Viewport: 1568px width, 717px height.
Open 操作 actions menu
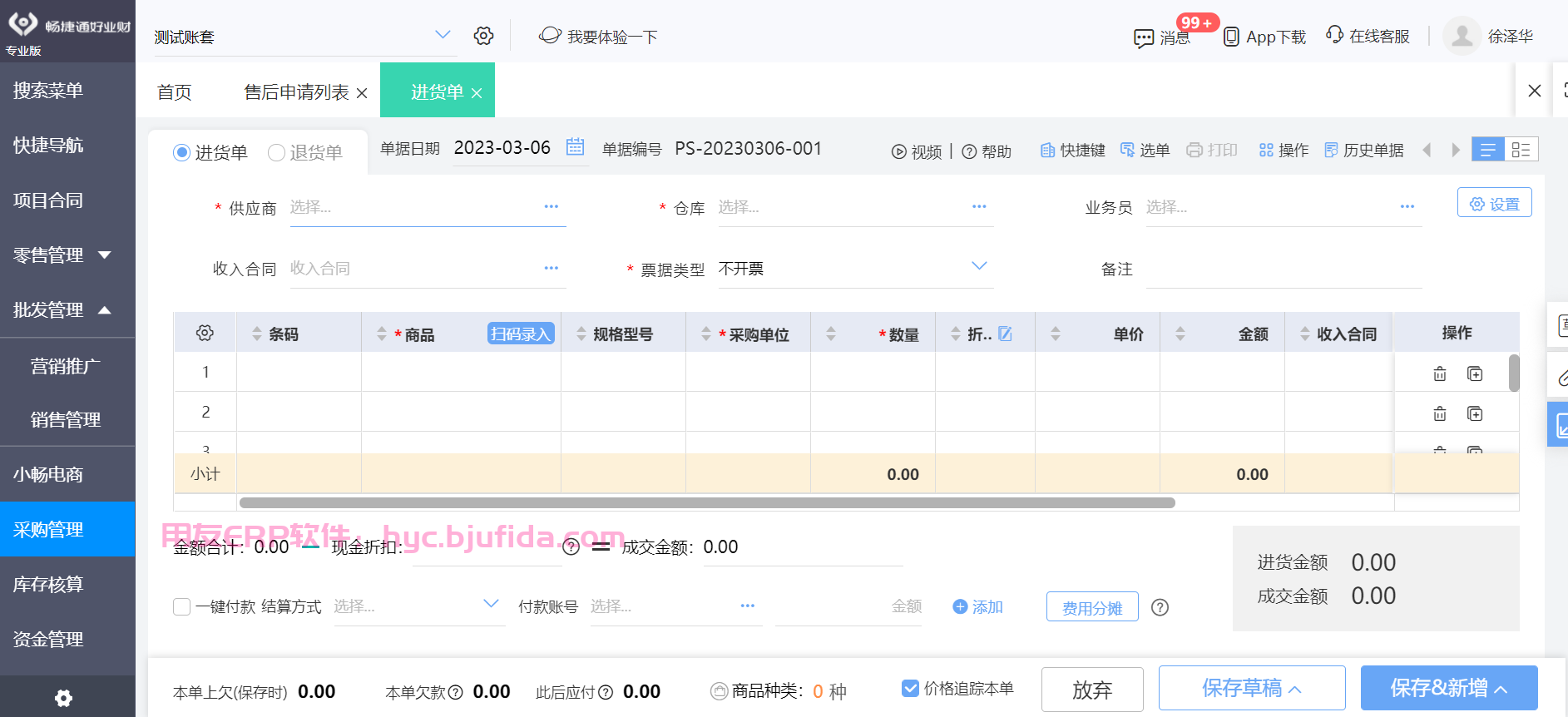(1284, 150)
